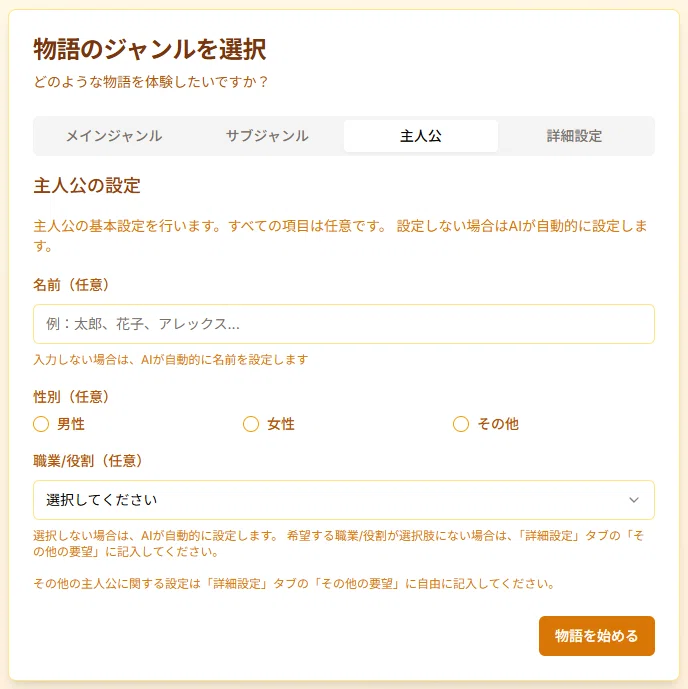Select the 女性 radio button
Viewport: 688px width, 689px height.
(251, 424)
